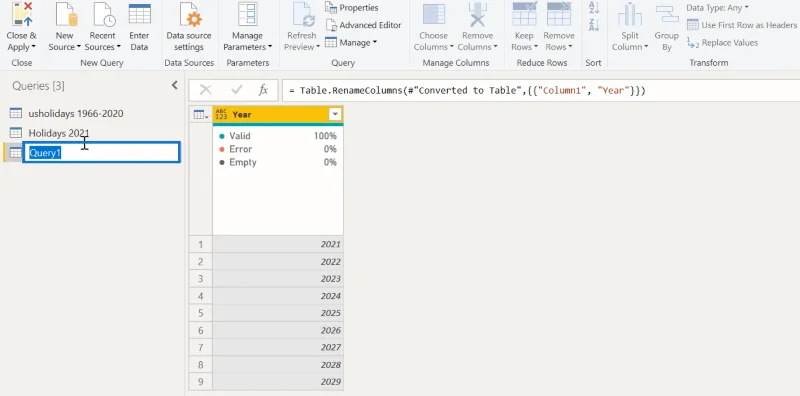Expand the Recent Sources dropdown
The height and width of the screenshot is (396, 800).
pos(118,47)
